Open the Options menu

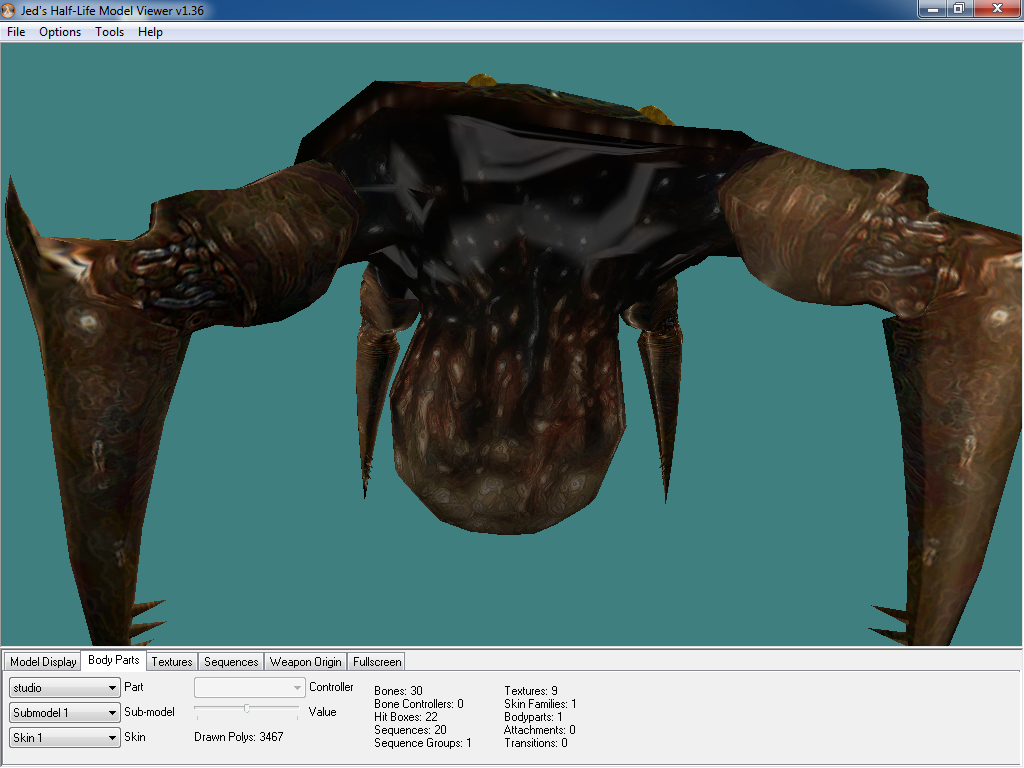coord(60,32)
